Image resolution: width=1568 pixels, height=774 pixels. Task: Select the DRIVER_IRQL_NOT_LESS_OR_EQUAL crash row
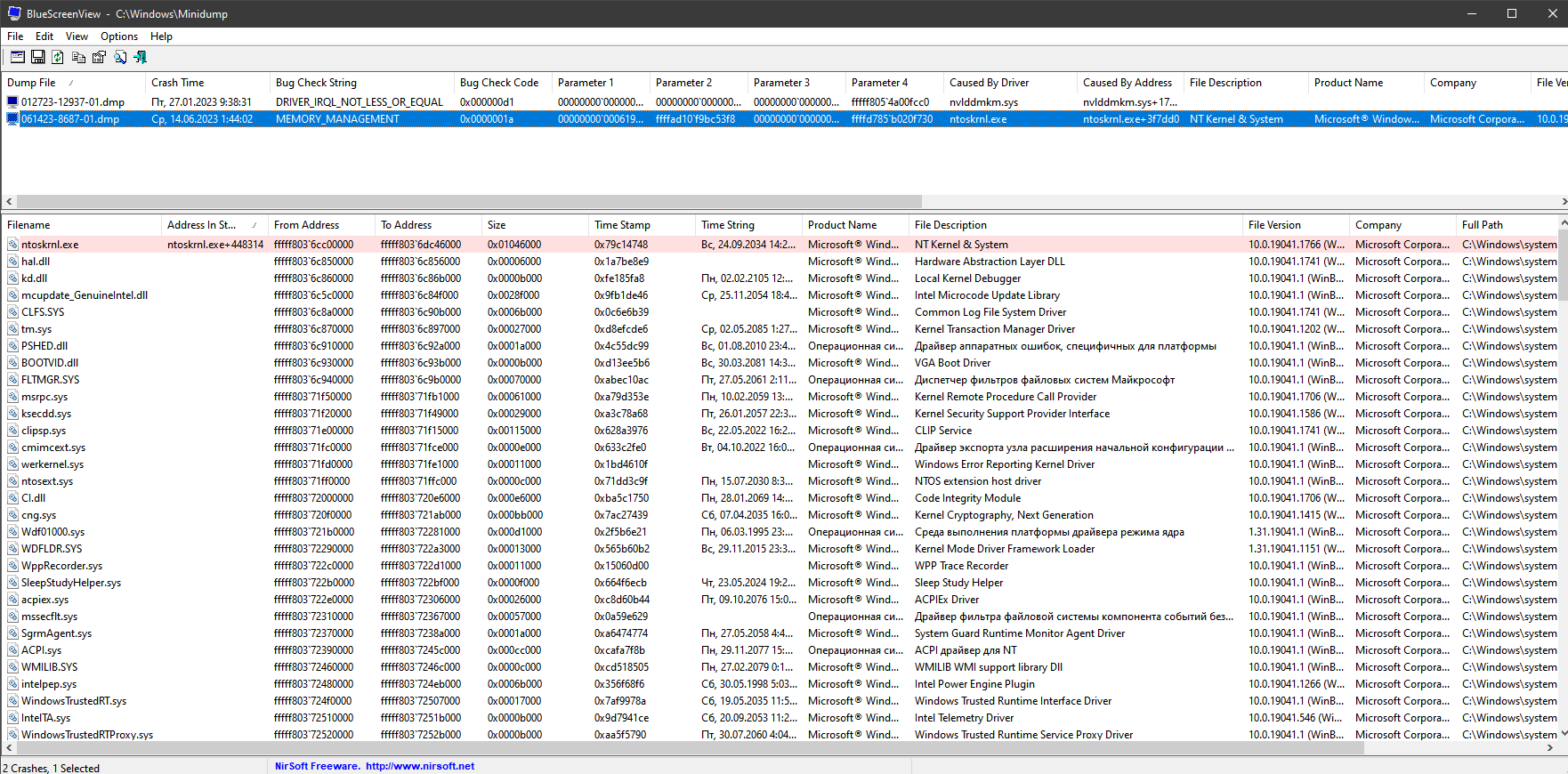[x=784, y=102]
